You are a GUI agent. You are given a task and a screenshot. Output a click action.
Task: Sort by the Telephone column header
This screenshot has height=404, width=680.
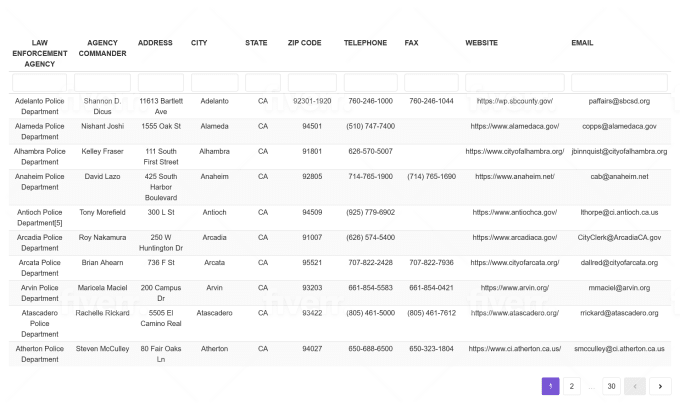coord(365,43)
